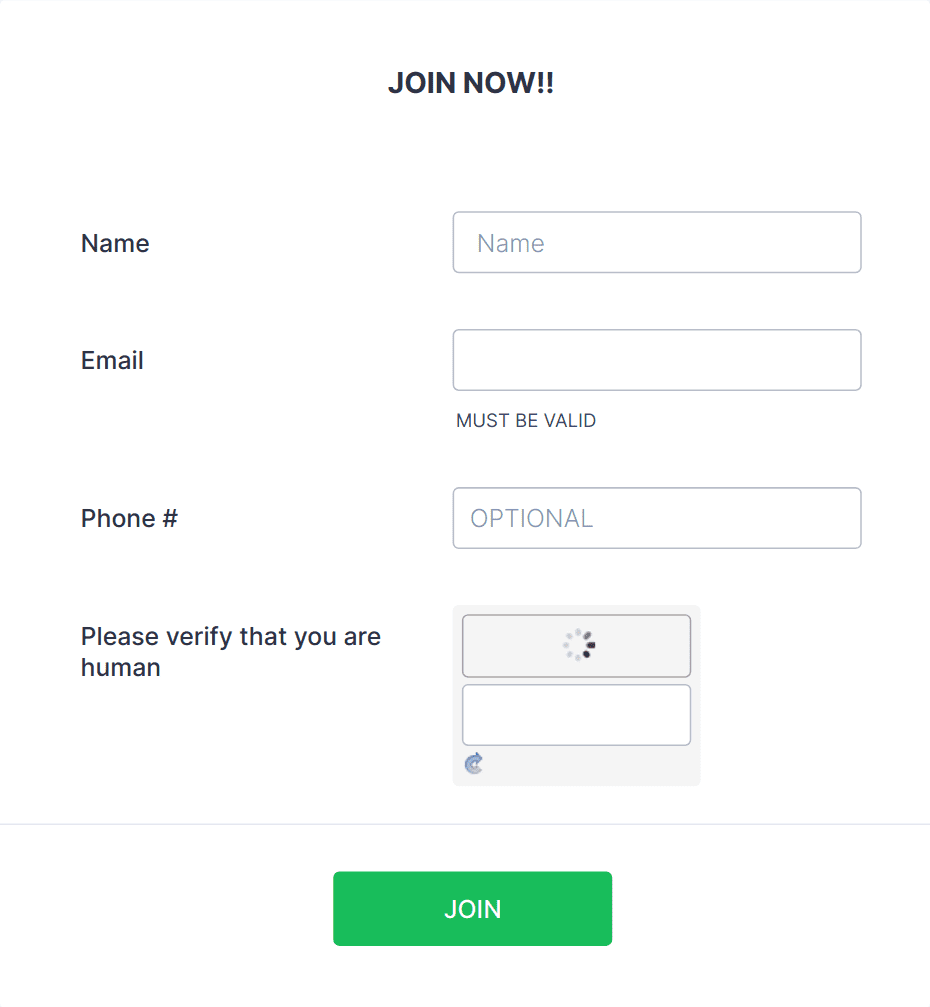
Task: Click the Phone # label
Action: pos(129,518)
